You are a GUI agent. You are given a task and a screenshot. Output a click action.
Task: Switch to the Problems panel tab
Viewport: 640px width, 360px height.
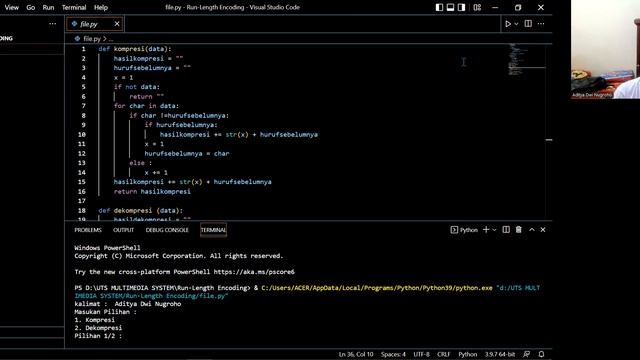click(x=88, y=230)
